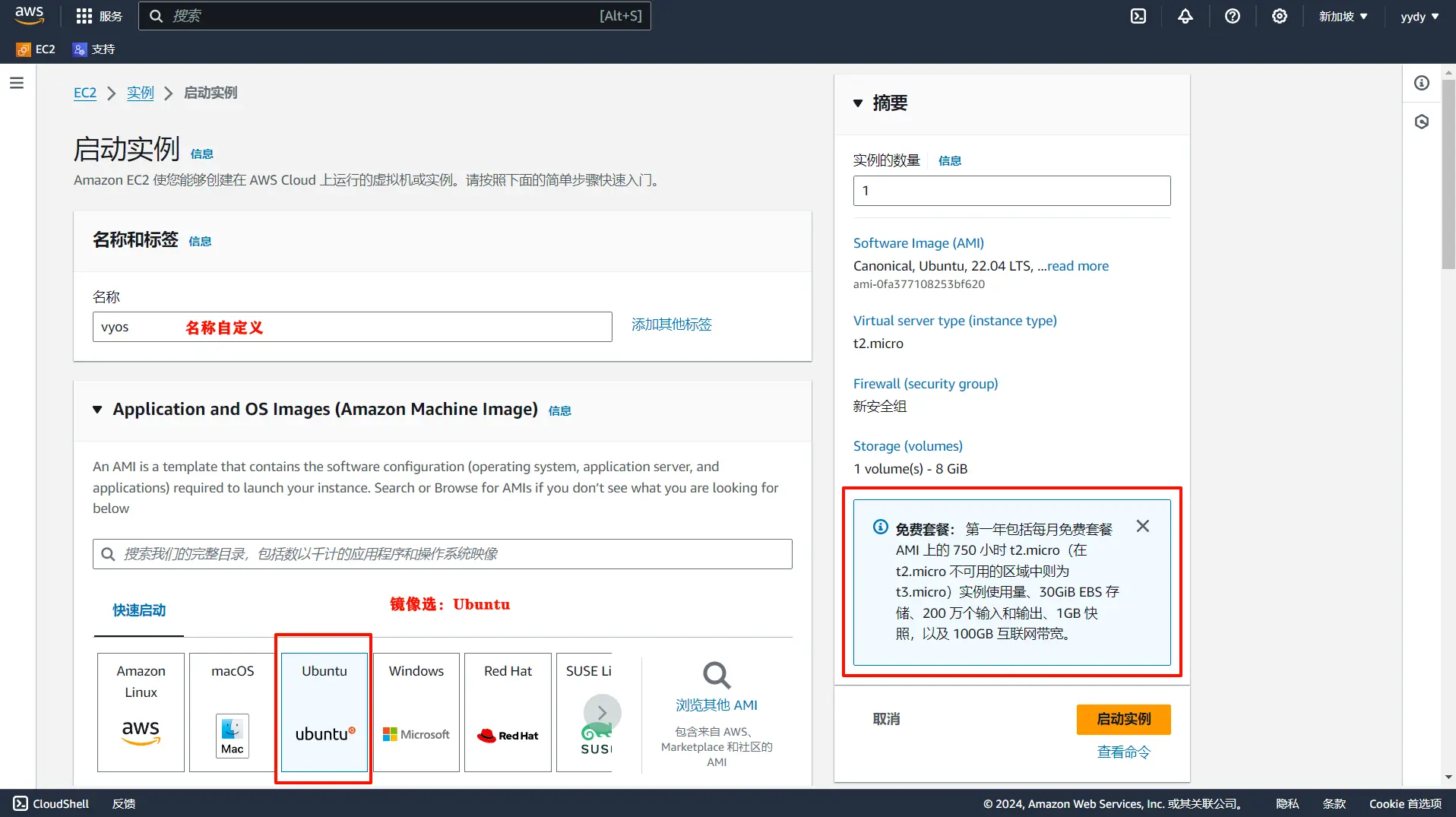This screenshot has width=1456, height=817.
Task: Open Support shortcut in bookmark bar
Action: [x=93, y=49]
